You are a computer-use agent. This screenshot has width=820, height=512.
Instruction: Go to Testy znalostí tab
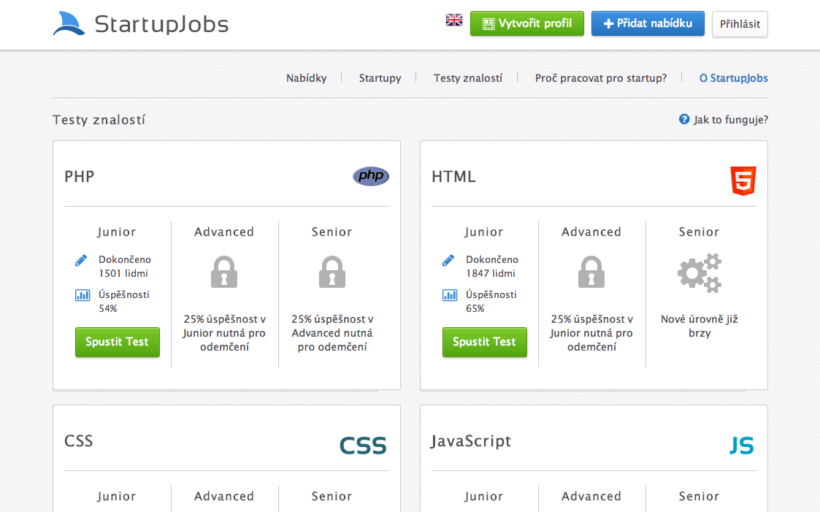[x=468, y=78]
